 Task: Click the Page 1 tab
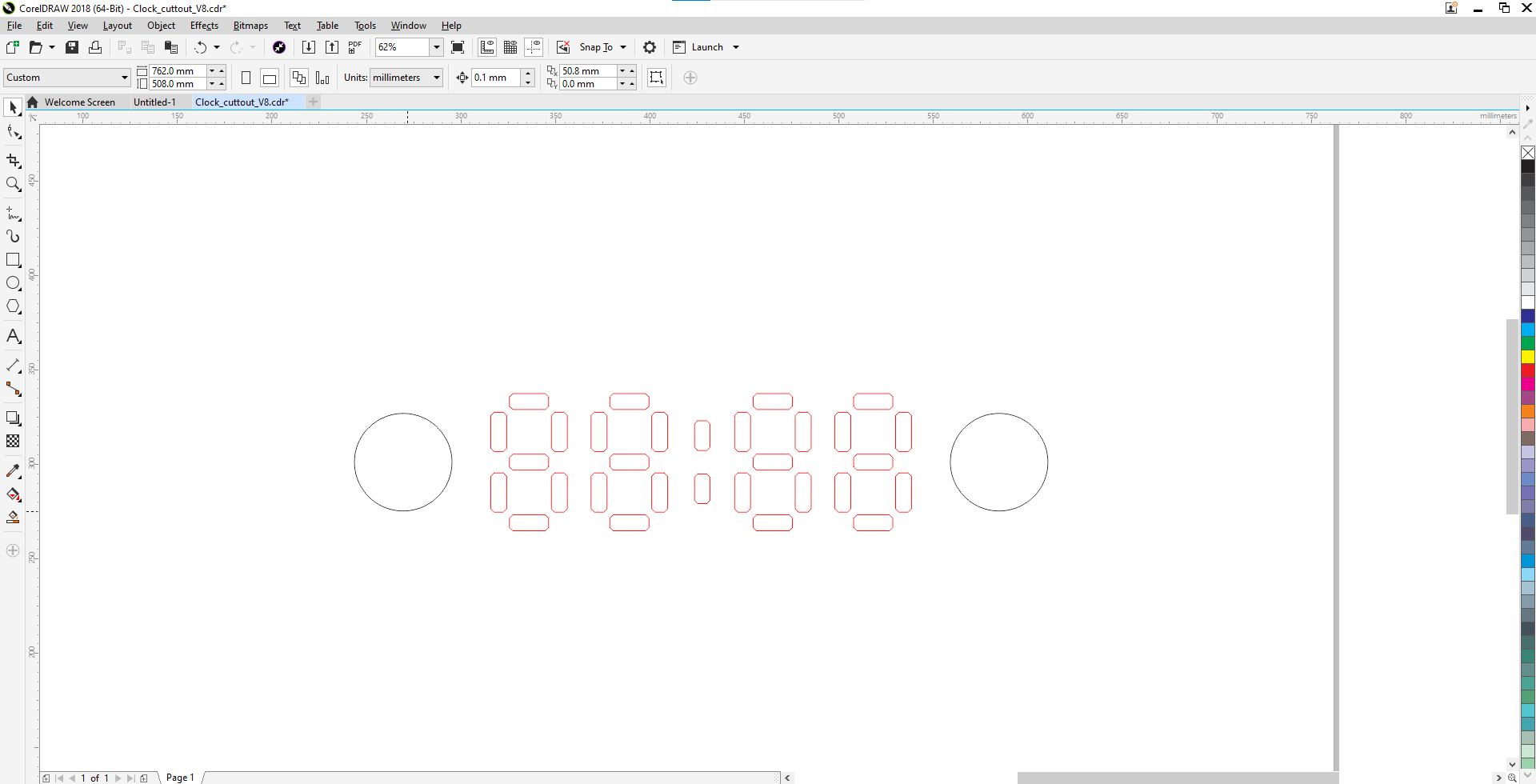pyautogui.click(x=180, y=778)
